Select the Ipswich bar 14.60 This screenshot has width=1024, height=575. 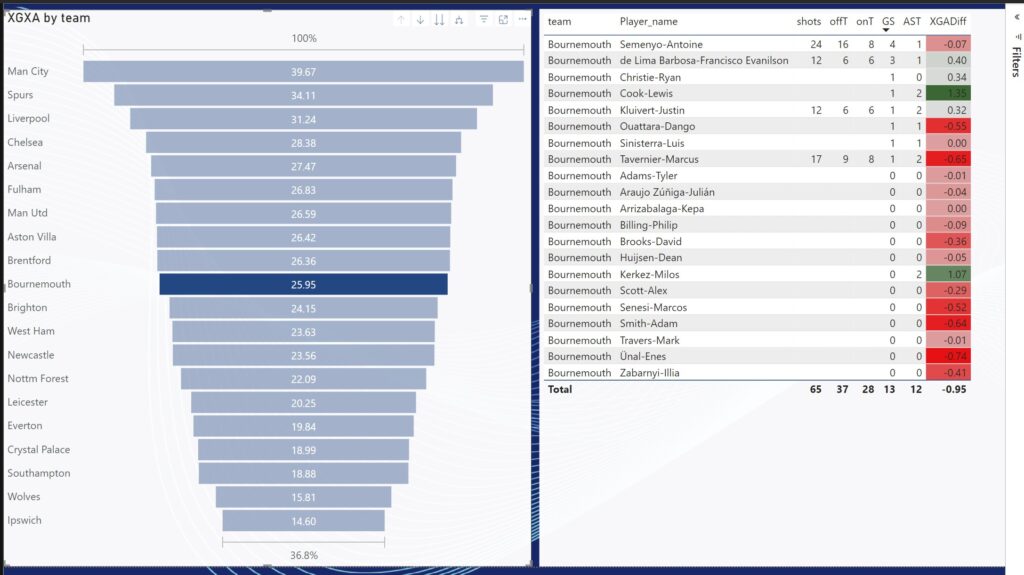(303, 521)
